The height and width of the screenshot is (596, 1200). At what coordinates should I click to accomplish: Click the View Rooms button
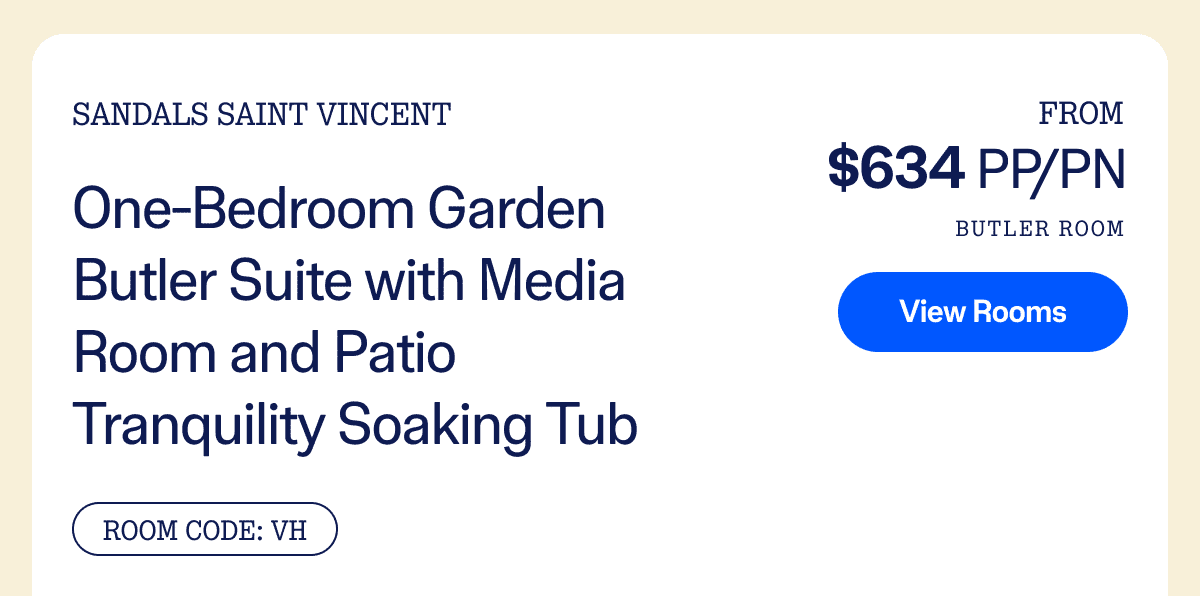pyautogui.click(x=982, y=312)
